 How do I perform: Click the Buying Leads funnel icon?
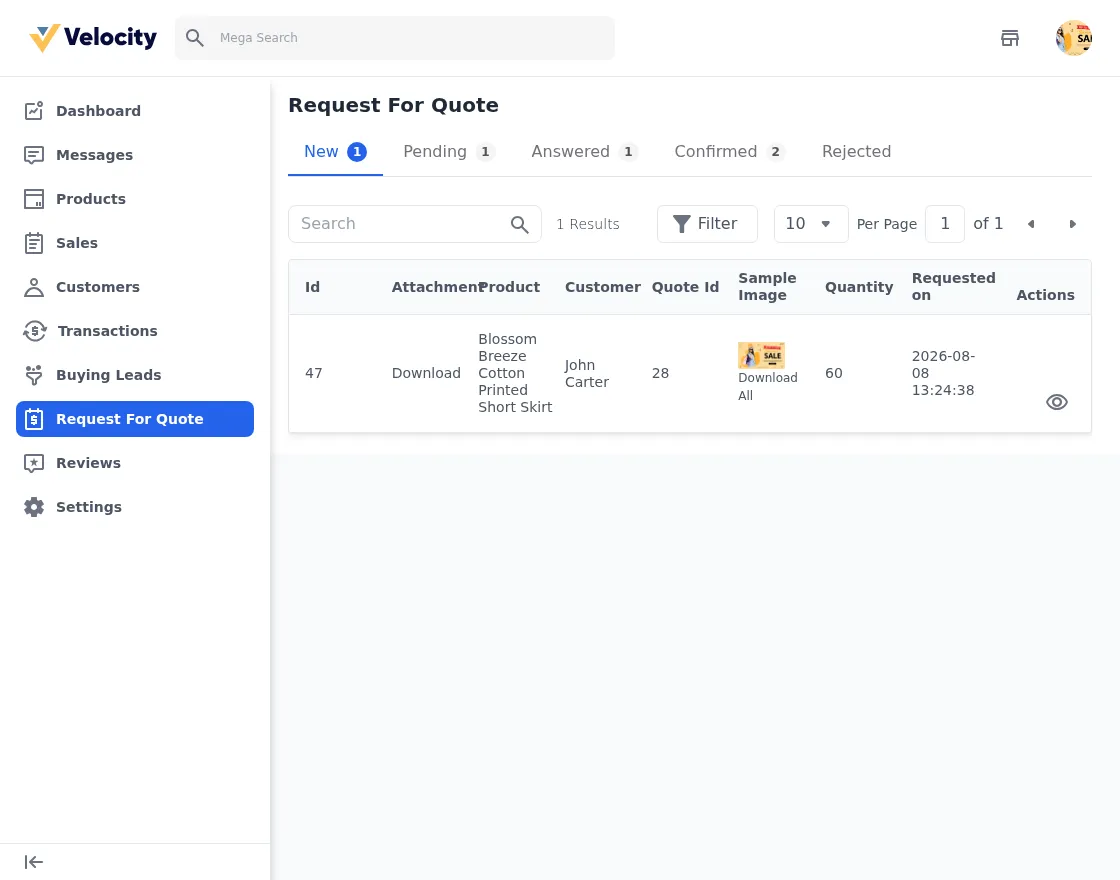pos(34,375)
